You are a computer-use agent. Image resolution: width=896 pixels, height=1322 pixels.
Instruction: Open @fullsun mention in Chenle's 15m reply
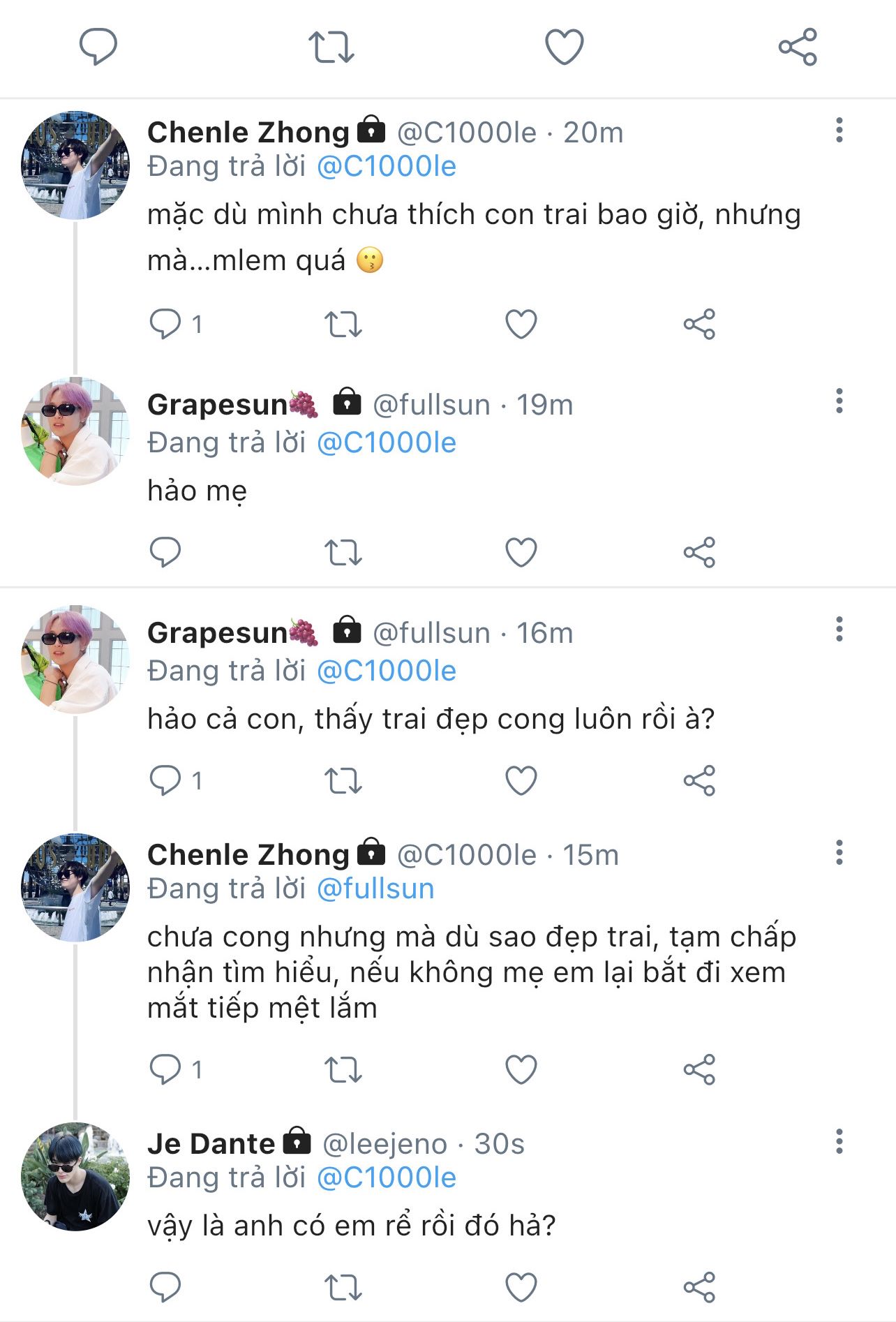[x=375, y=889]
